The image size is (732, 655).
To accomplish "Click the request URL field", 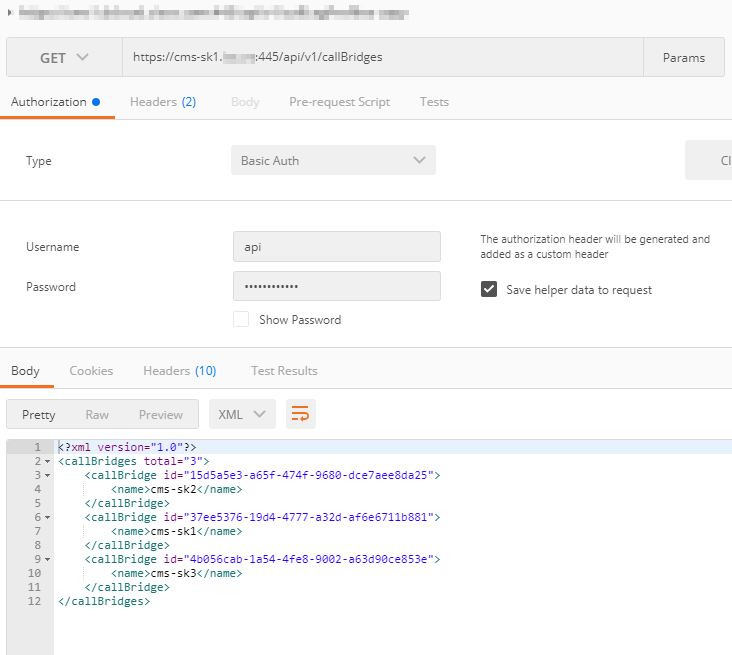I will pyautogui.click(x=383, y=57).
